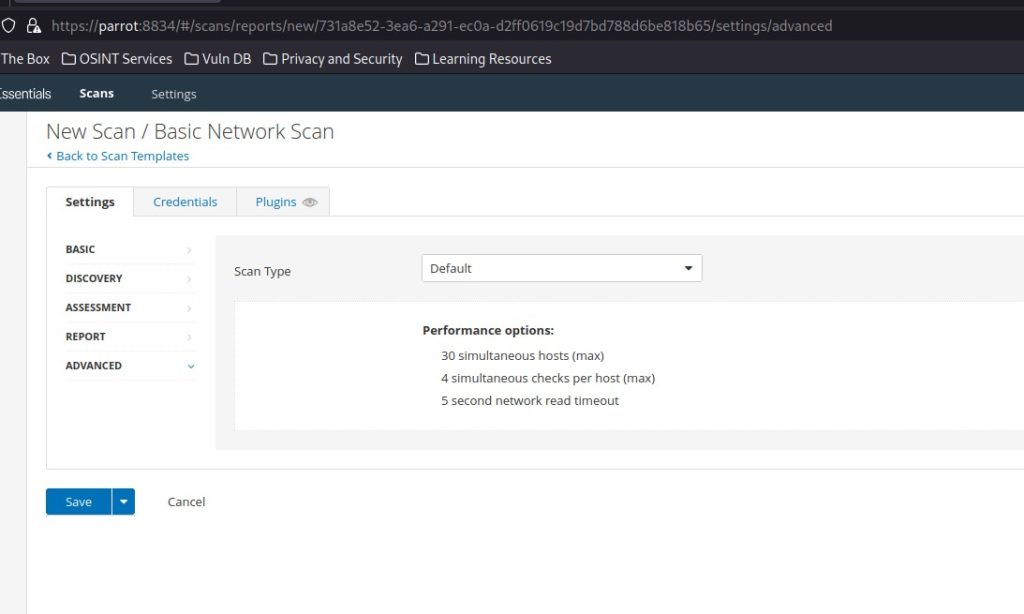The image size is (1024, 614).
Task: Open the Scan Type dropdown
Action: pyautogui.click(x=562, y=268)
